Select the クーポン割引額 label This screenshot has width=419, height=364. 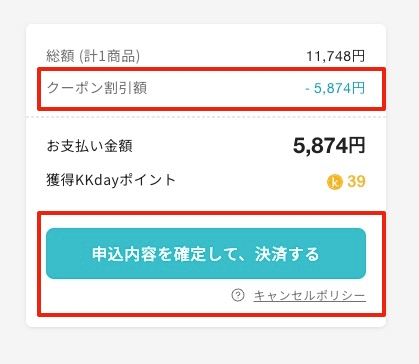click(x=97, y=88)
